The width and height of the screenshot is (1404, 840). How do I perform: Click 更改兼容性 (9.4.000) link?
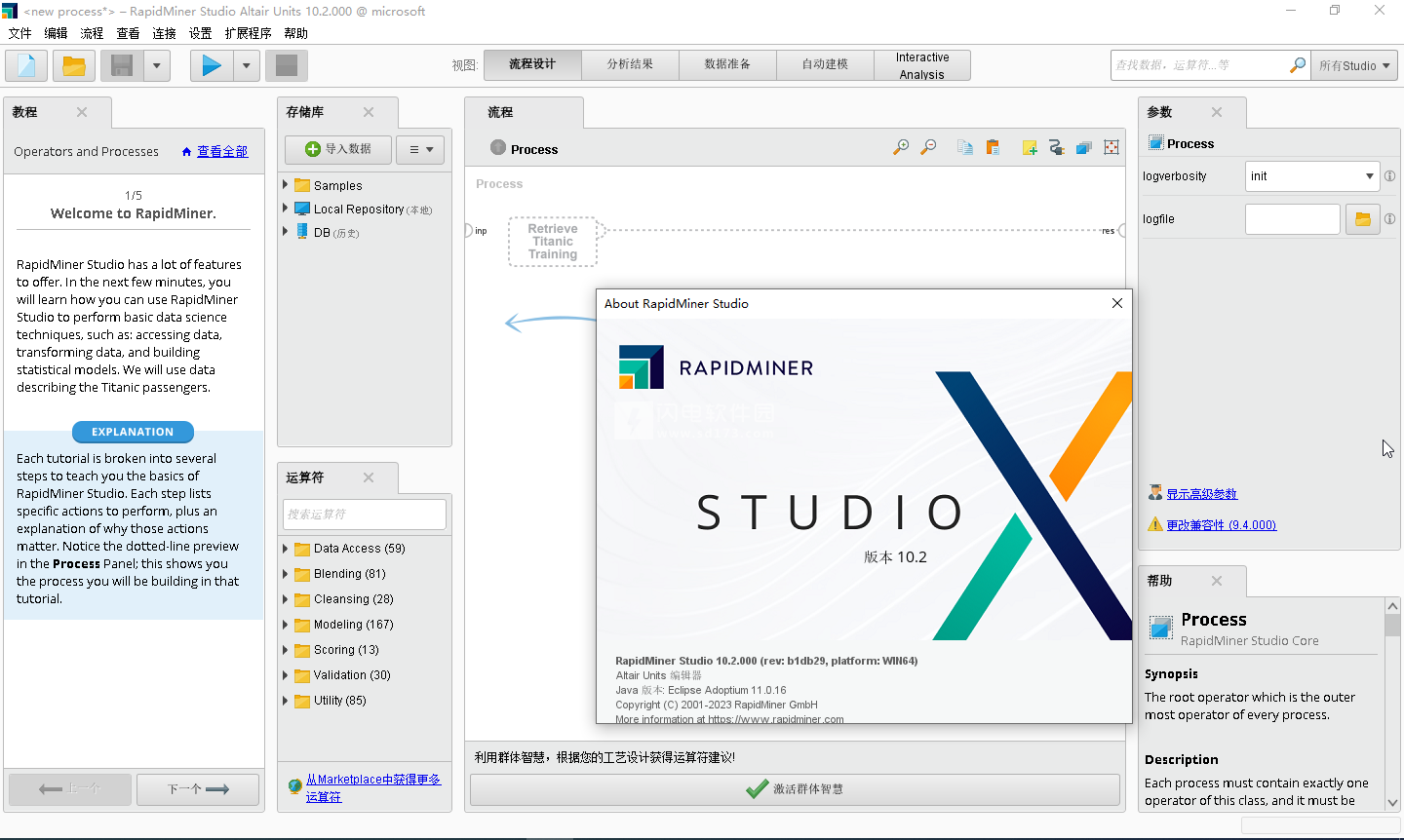pos(1222,525)
